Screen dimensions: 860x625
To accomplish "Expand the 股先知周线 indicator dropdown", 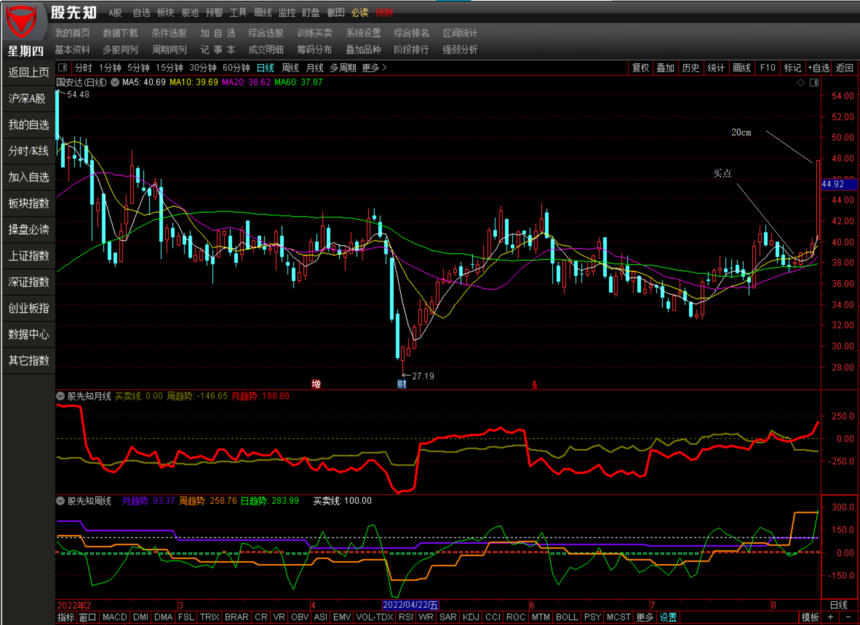I will 61,501.
